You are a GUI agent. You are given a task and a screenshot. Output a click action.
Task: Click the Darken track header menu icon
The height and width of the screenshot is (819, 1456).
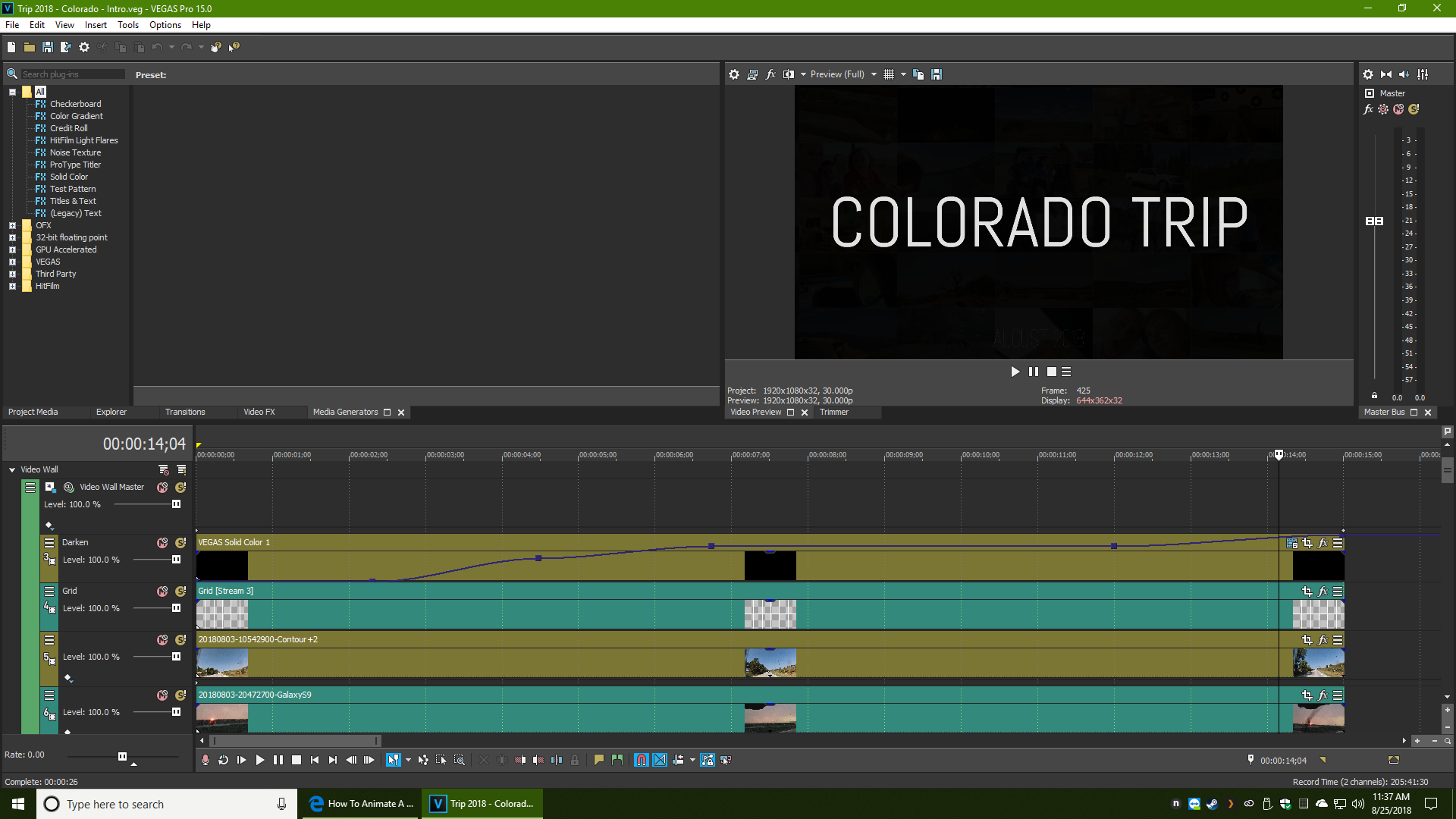(x=49, y=543)
